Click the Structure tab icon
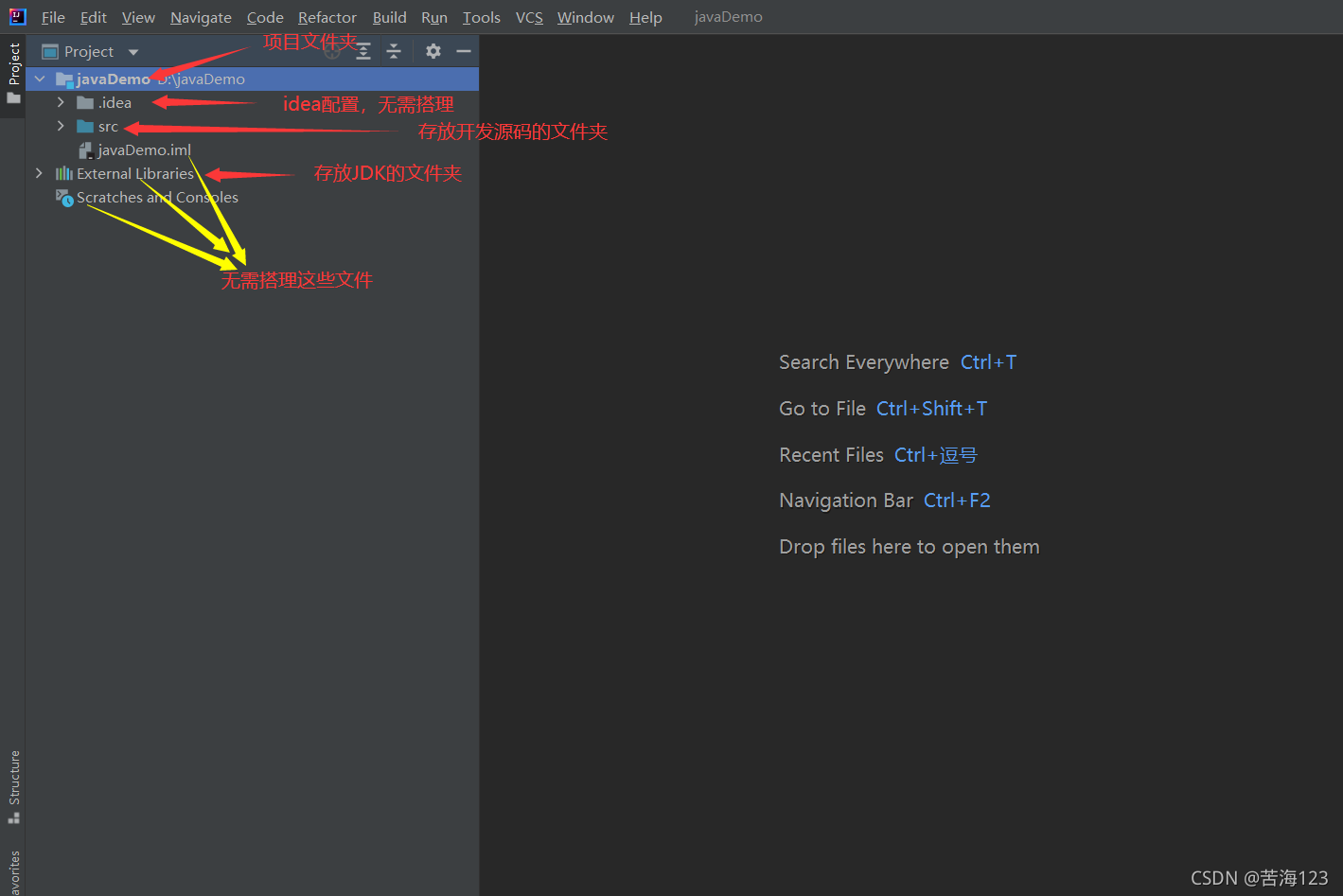 point(13,817)
